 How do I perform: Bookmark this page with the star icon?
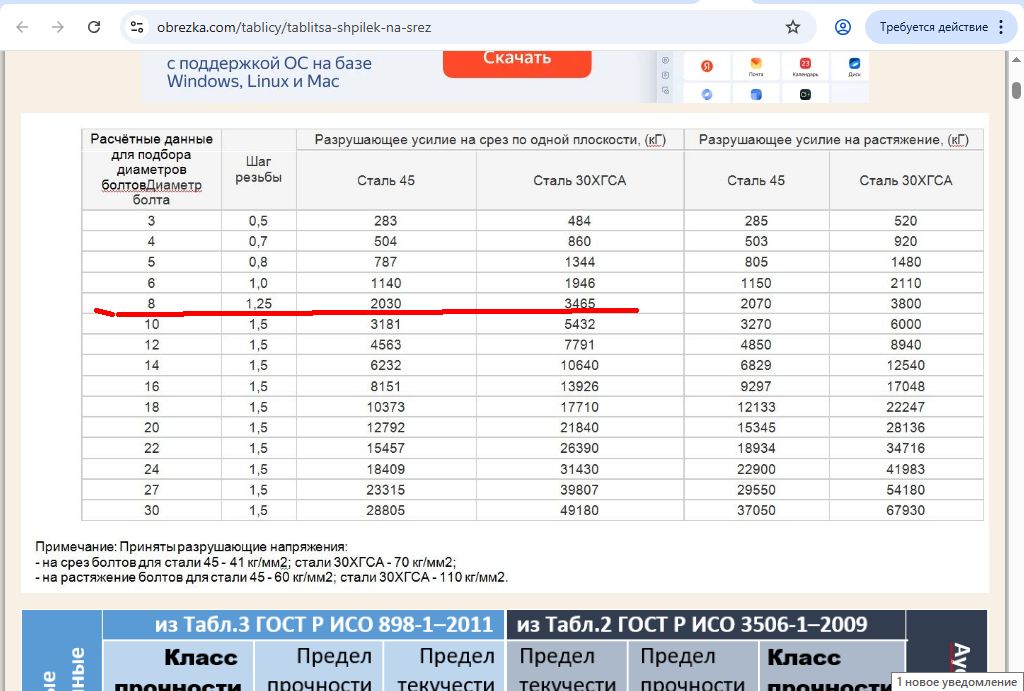click(x=793, y=27)
